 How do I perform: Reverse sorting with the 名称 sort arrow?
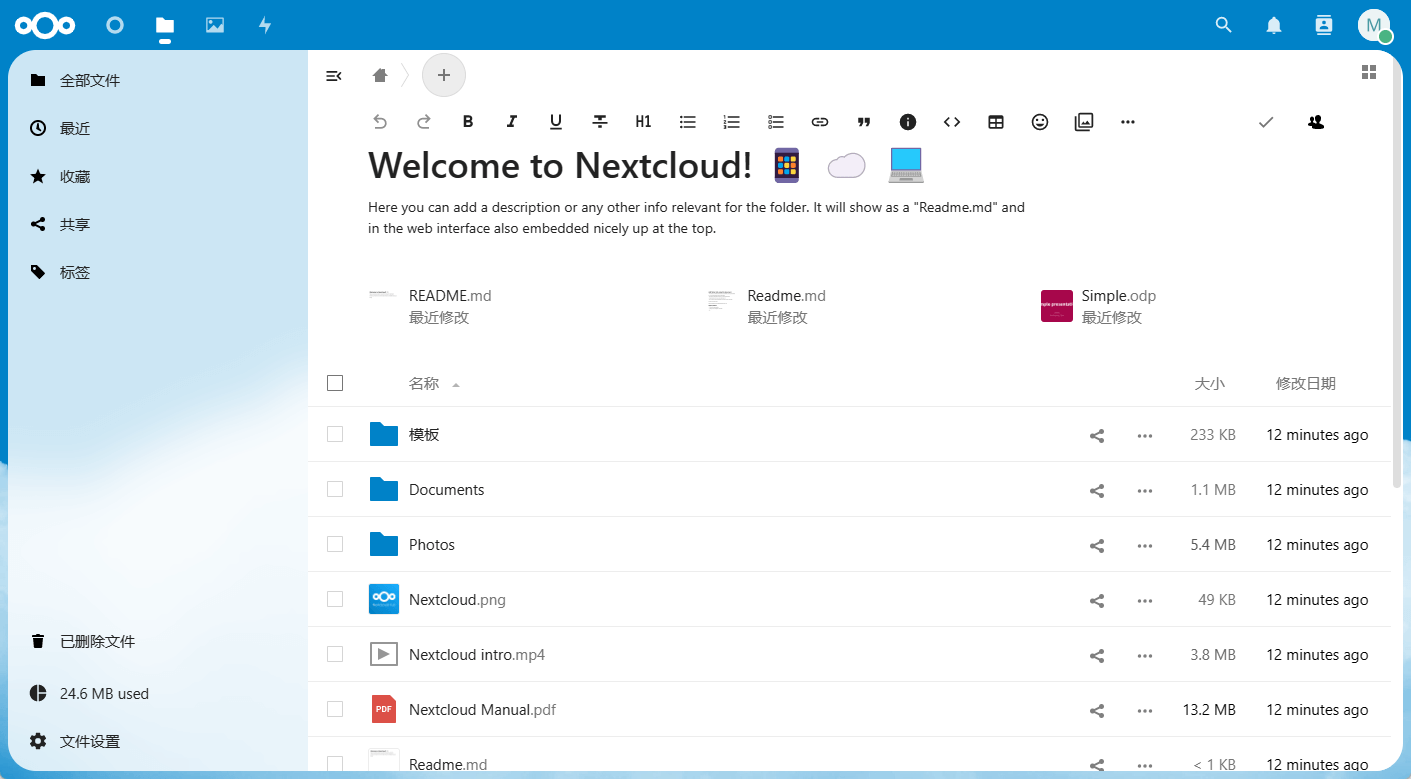point(456,384)
